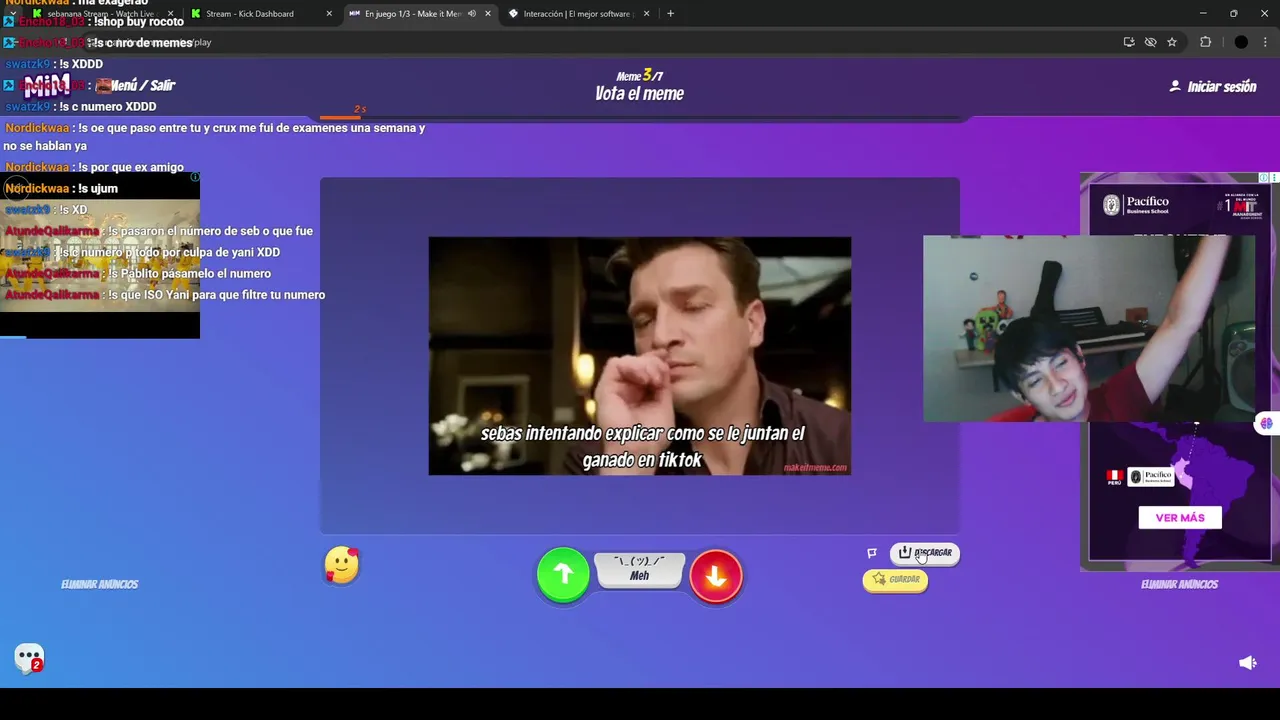
Task: Vote Meh with the shrug button
Action: pos(640,570)
